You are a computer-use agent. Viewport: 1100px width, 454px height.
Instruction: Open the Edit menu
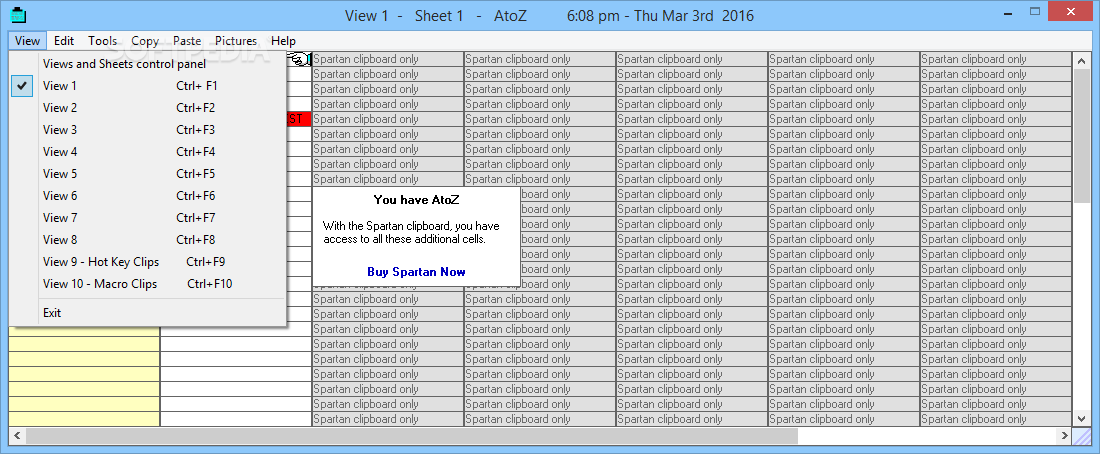[x=64, y=41]
